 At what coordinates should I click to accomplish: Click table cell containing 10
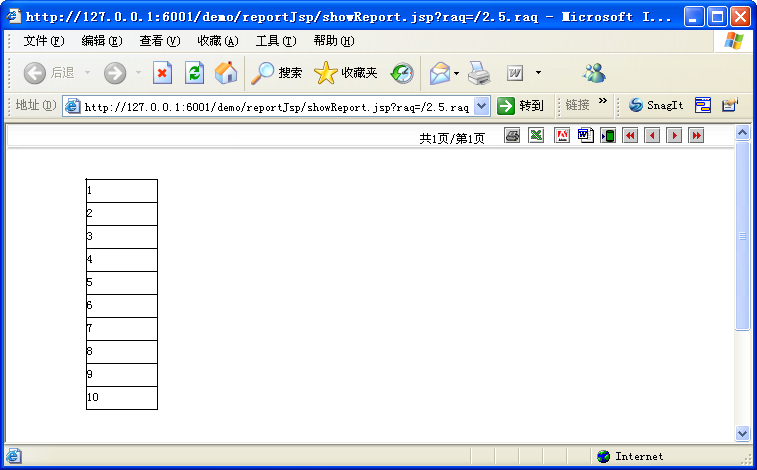122,398
